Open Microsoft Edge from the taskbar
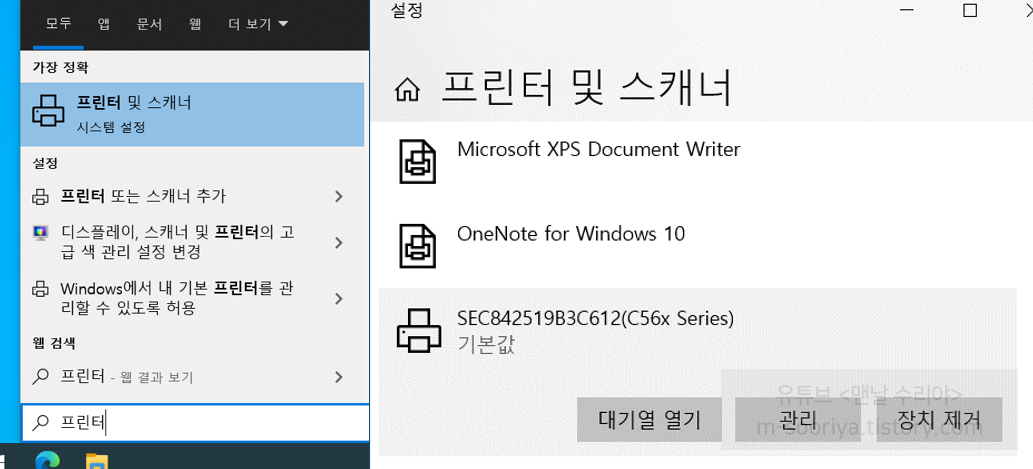1033x469 pixels. (47, 461)
